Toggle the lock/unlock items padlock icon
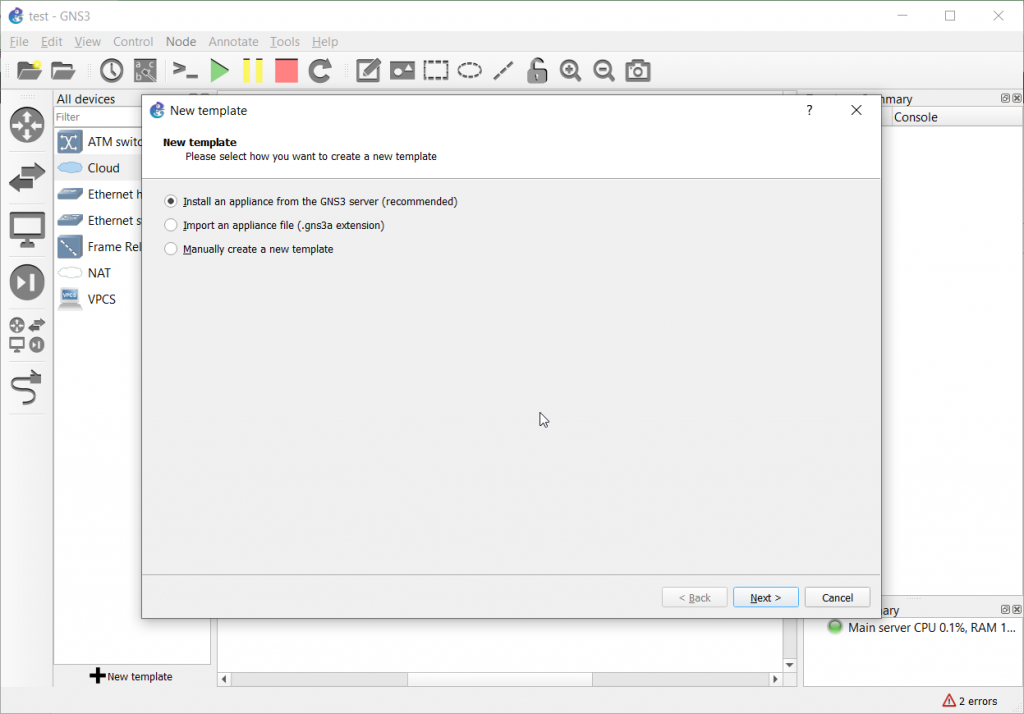The image size is (1024, 714). tap(537, 70)
